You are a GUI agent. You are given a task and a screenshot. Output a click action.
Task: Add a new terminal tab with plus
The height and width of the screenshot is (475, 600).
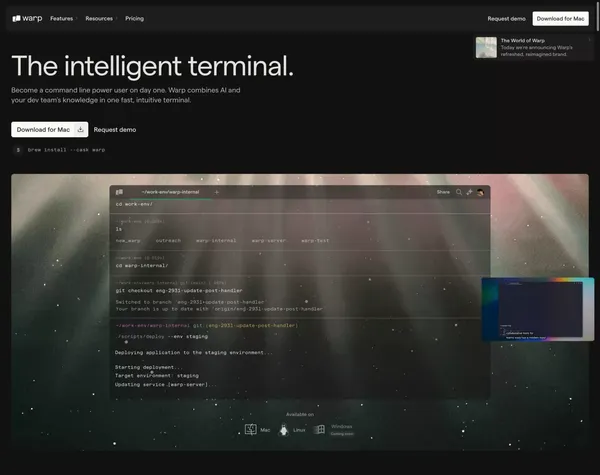pos(217,192)
